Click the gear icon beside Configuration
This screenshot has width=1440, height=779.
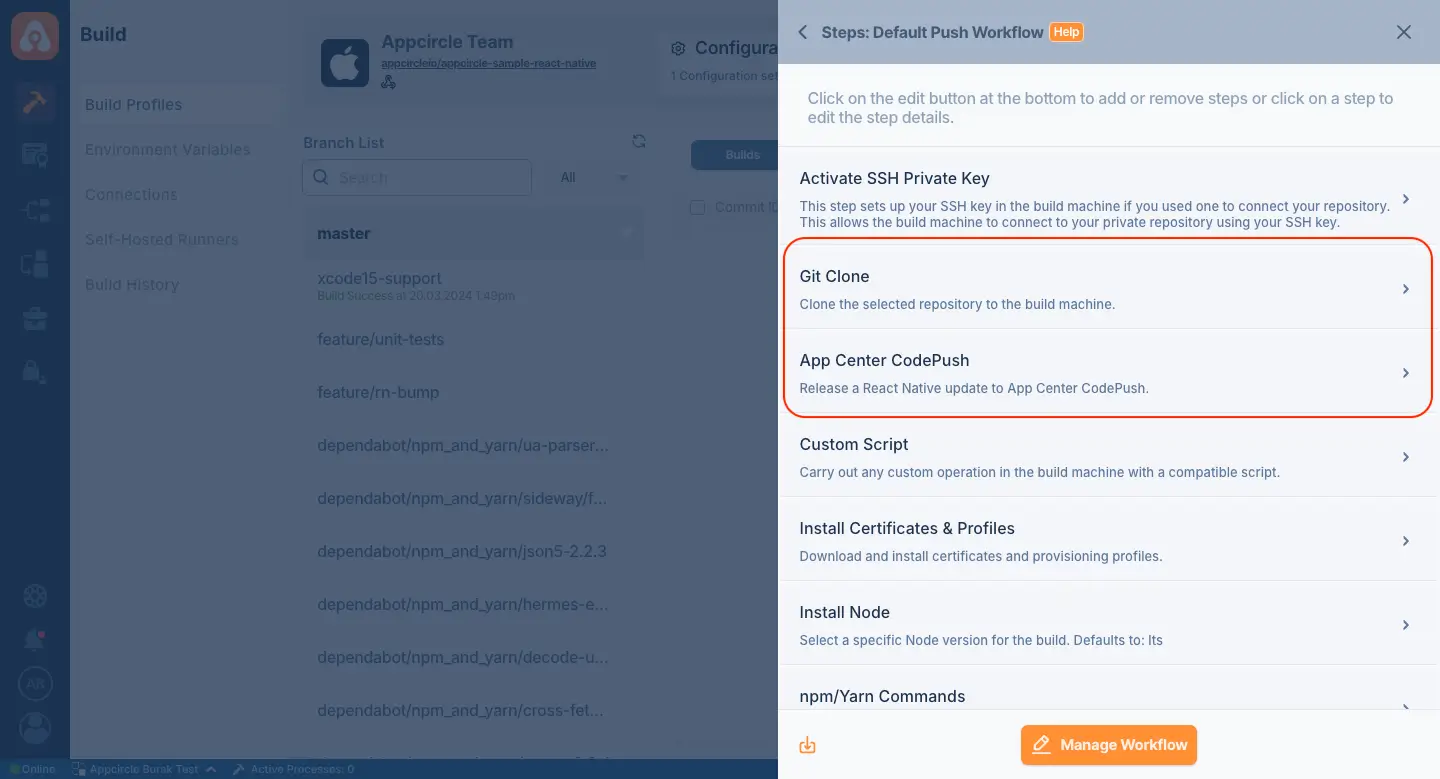(x=678, y=48)
